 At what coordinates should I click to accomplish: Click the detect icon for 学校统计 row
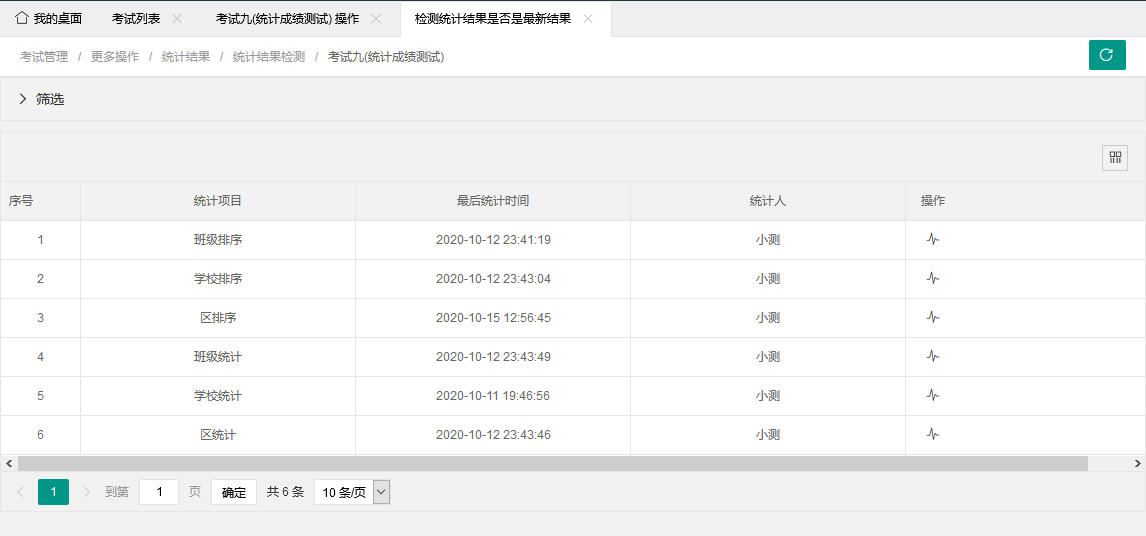pyautogui.click(x=932, y=396)
